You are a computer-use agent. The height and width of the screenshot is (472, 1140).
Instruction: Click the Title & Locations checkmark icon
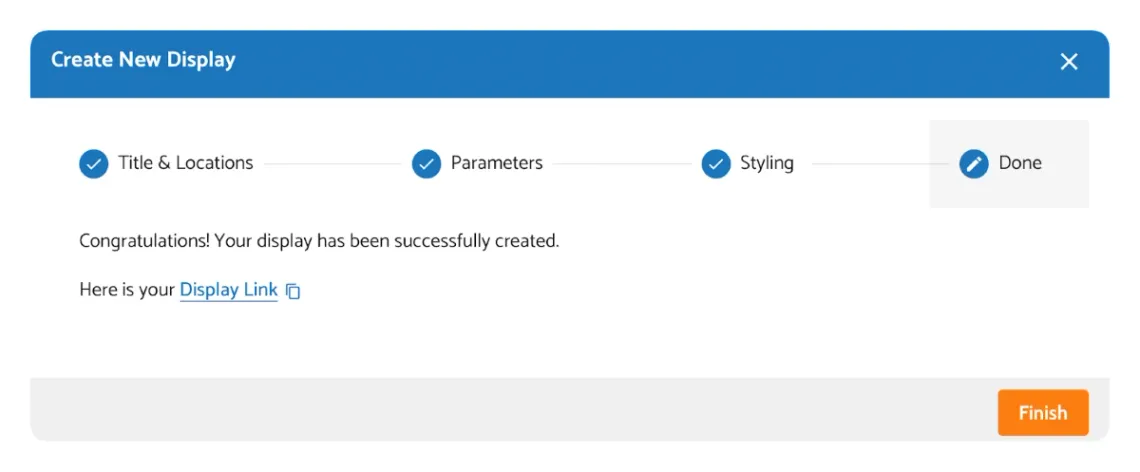93,164
